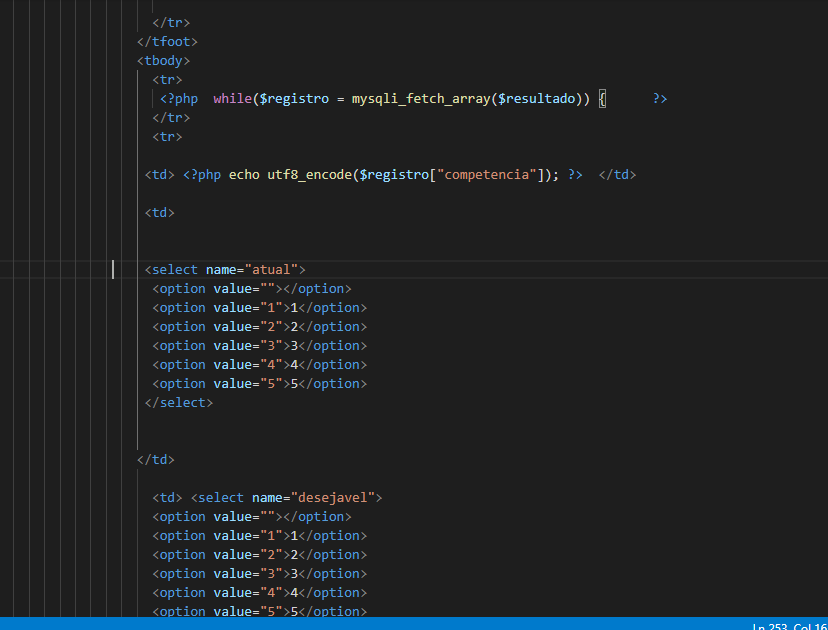828x630 pixels.
Task: Click option value "3" in atual select
Action: (x=259, y=346)
